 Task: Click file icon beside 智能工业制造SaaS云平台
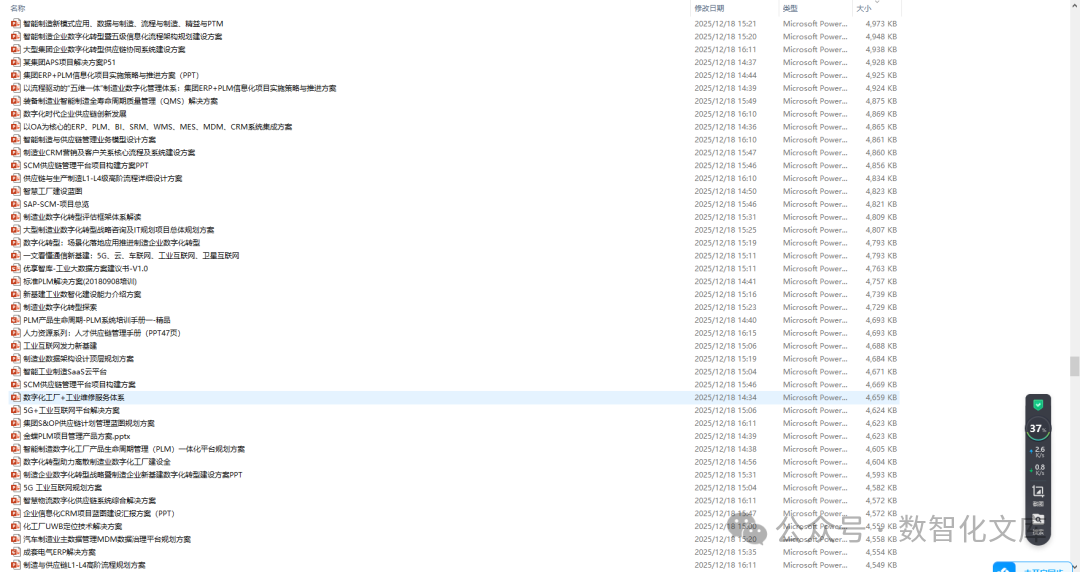(x=16, y=371)
